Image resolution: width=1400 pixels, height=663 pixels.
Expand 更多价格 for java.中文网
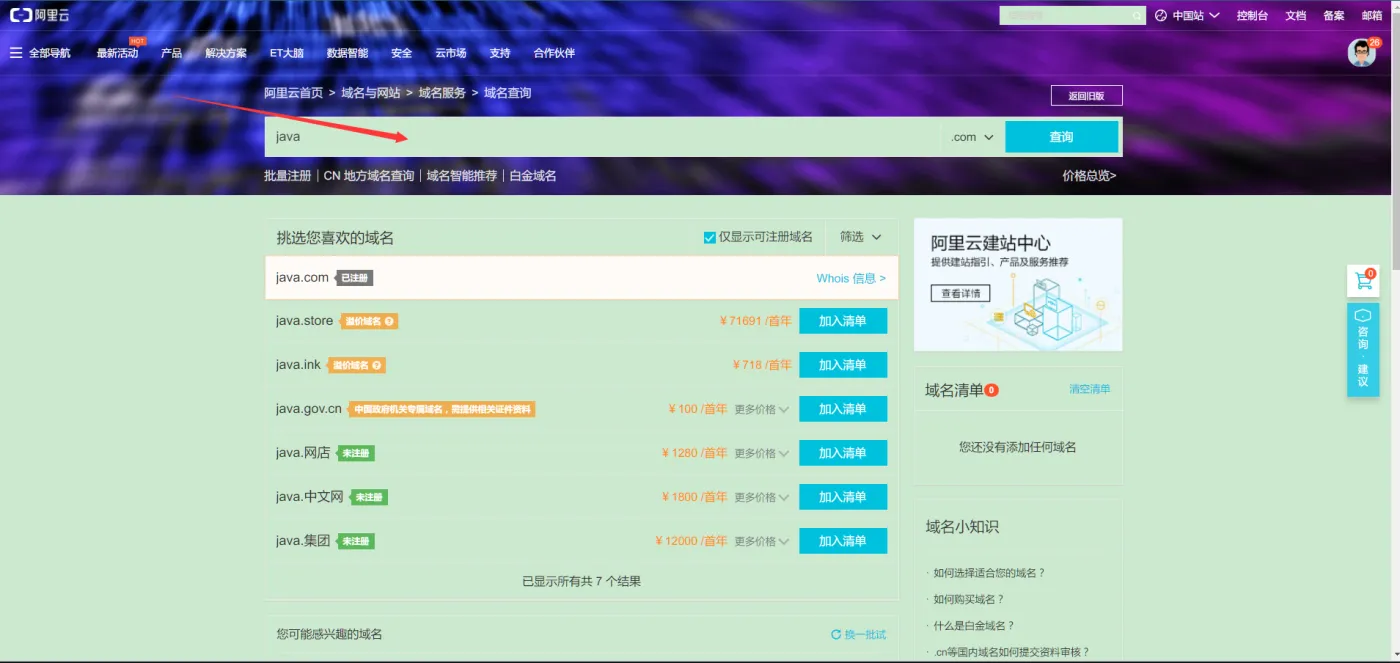762,497
